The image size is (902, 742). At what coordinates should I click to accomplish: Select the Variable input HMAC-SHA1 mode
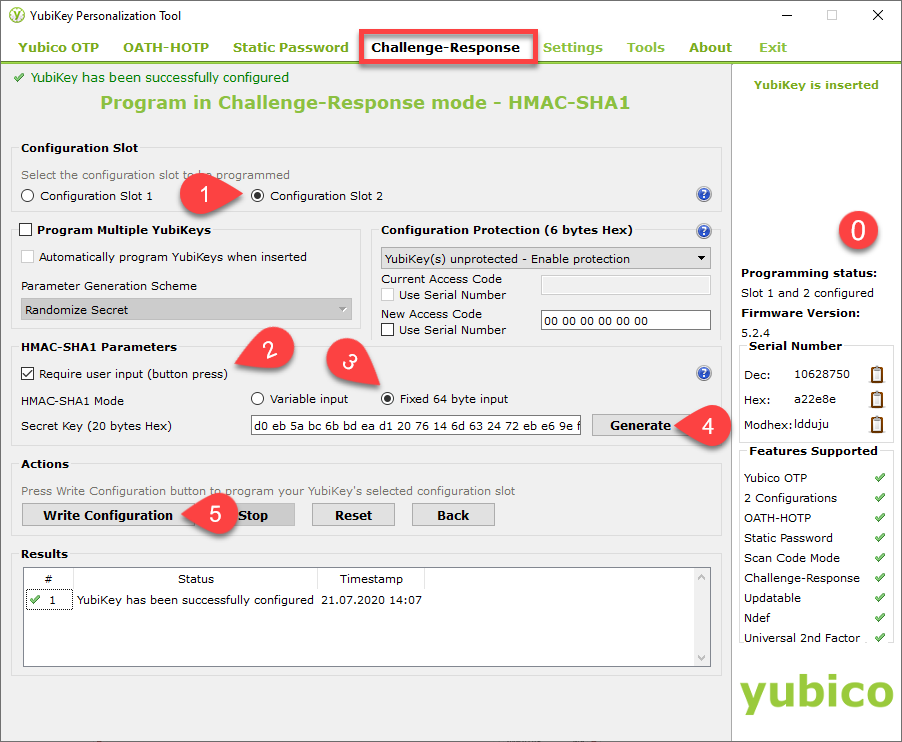pos(257,399)
